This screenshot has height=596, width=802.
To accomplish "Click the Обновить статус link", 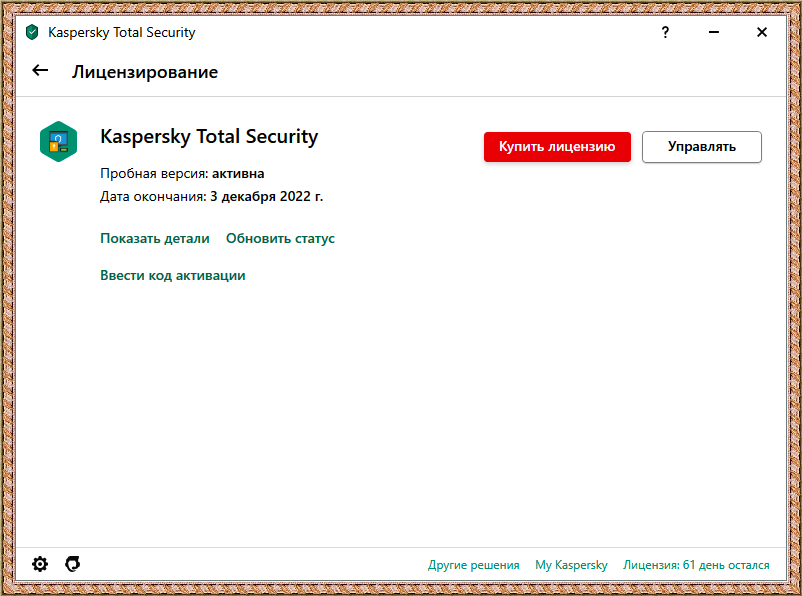I will click(280, 238).
